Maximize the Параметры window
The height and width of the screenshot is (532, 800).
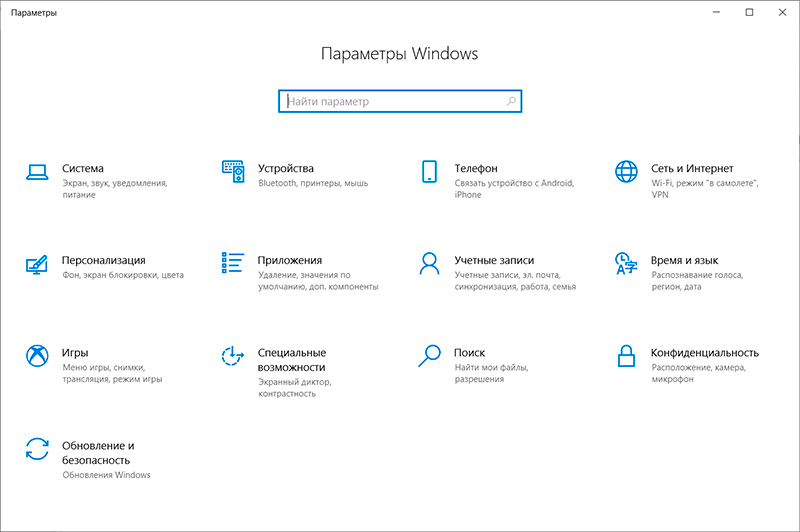click(749, 12)
